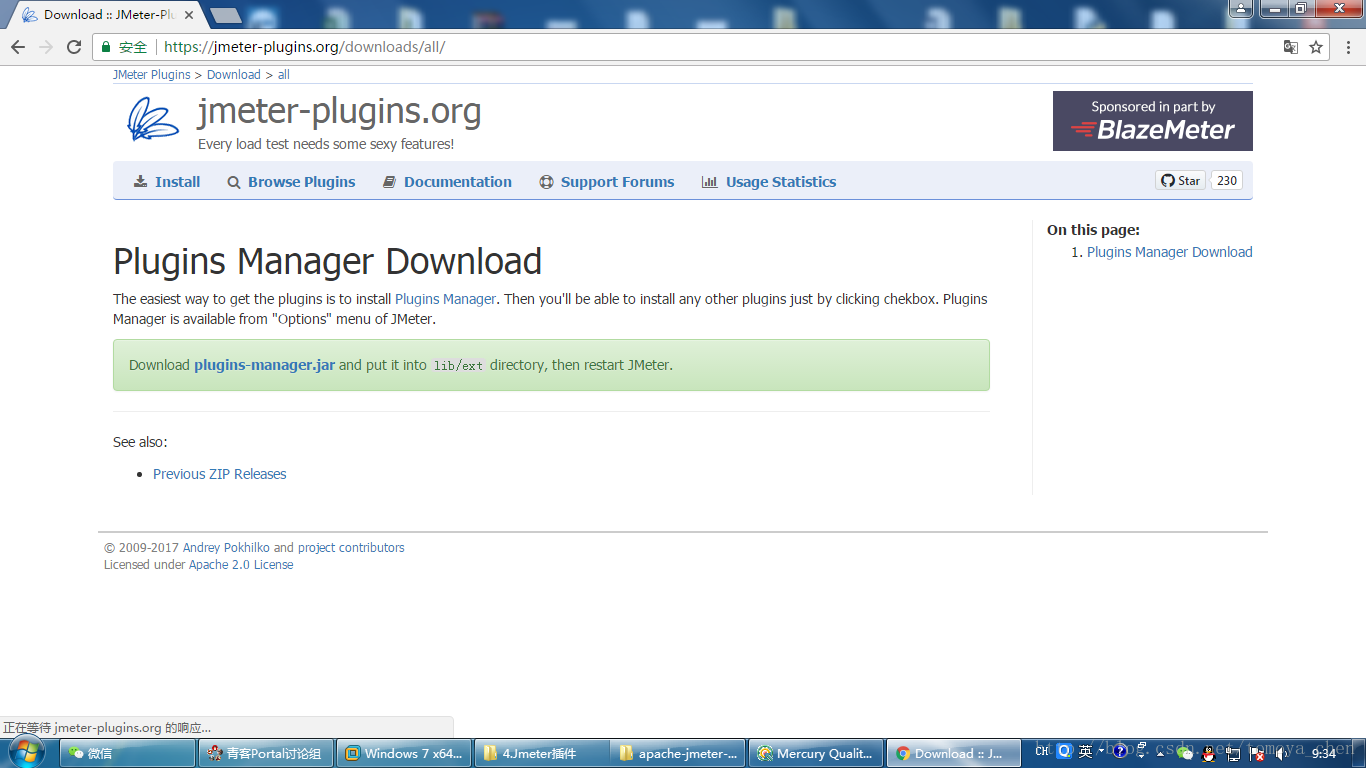Open the Apache 2.0 License link
This screenshot has width=1366, height=768.
click(241, 565)
